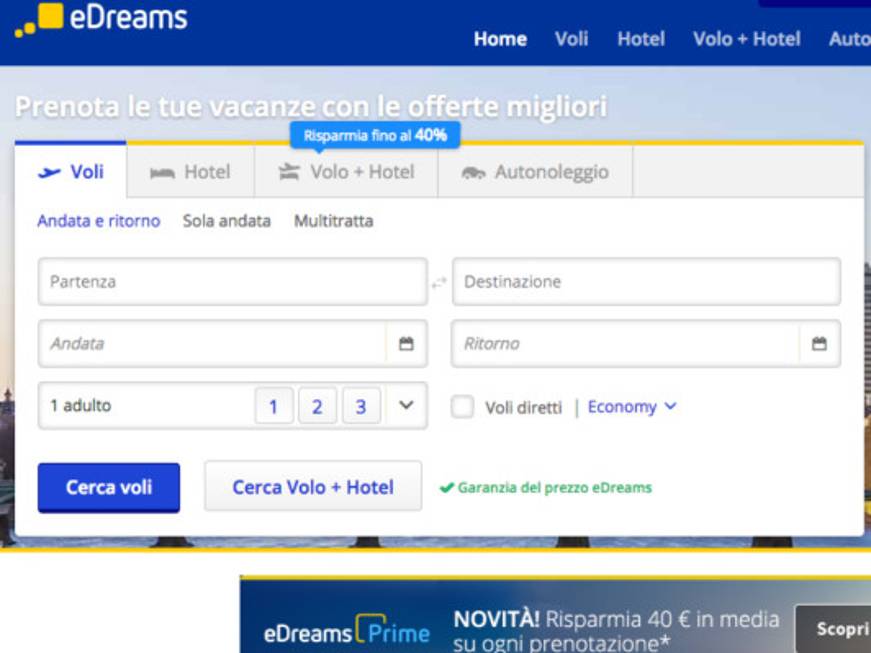Viewport: 871px width, 653px height.
Task: Click the Scopri button in Prime banner
Action: (833, 629)
